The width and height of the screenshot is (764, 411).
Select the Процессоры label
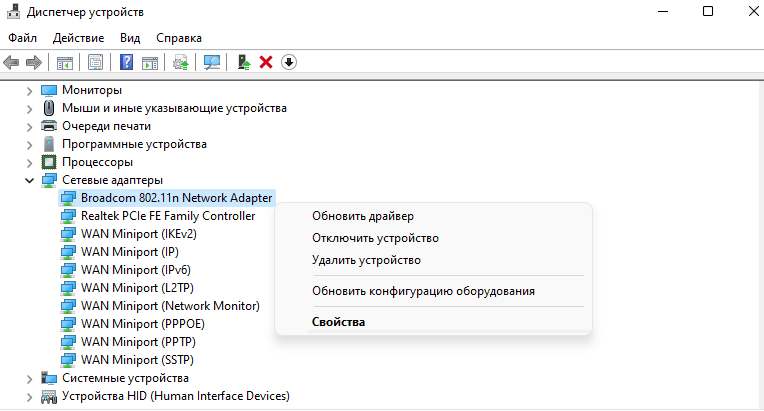[x=97, y=162]
